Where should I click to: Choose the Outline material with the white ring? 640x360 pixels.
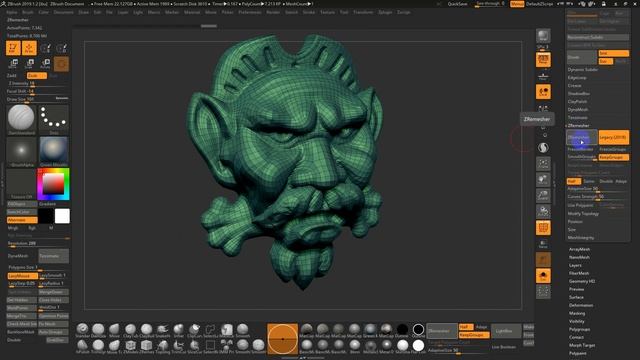(x=418, y=330)
